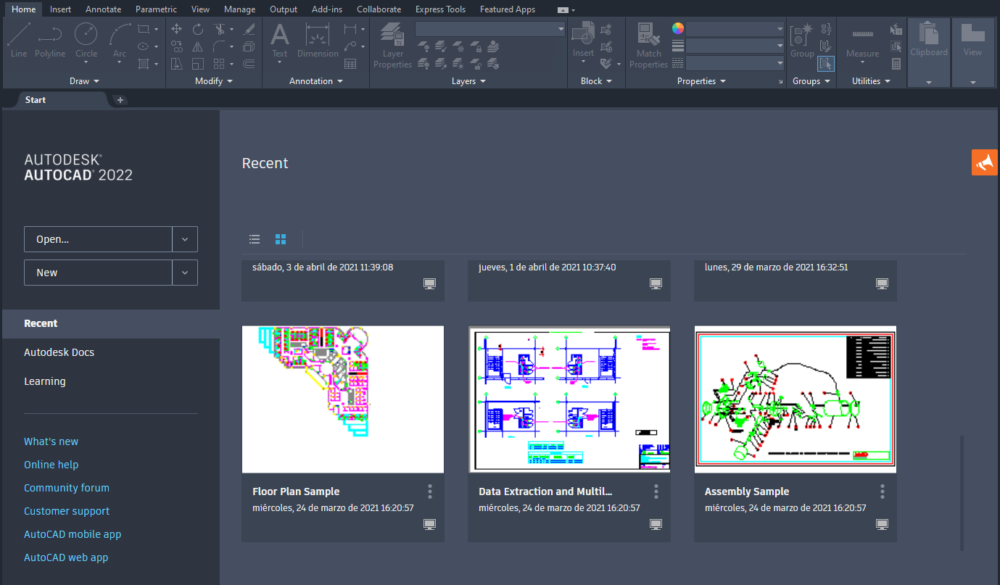Screen dimensions: 1000x585
Task: Click the Open button
Action: 98,239
